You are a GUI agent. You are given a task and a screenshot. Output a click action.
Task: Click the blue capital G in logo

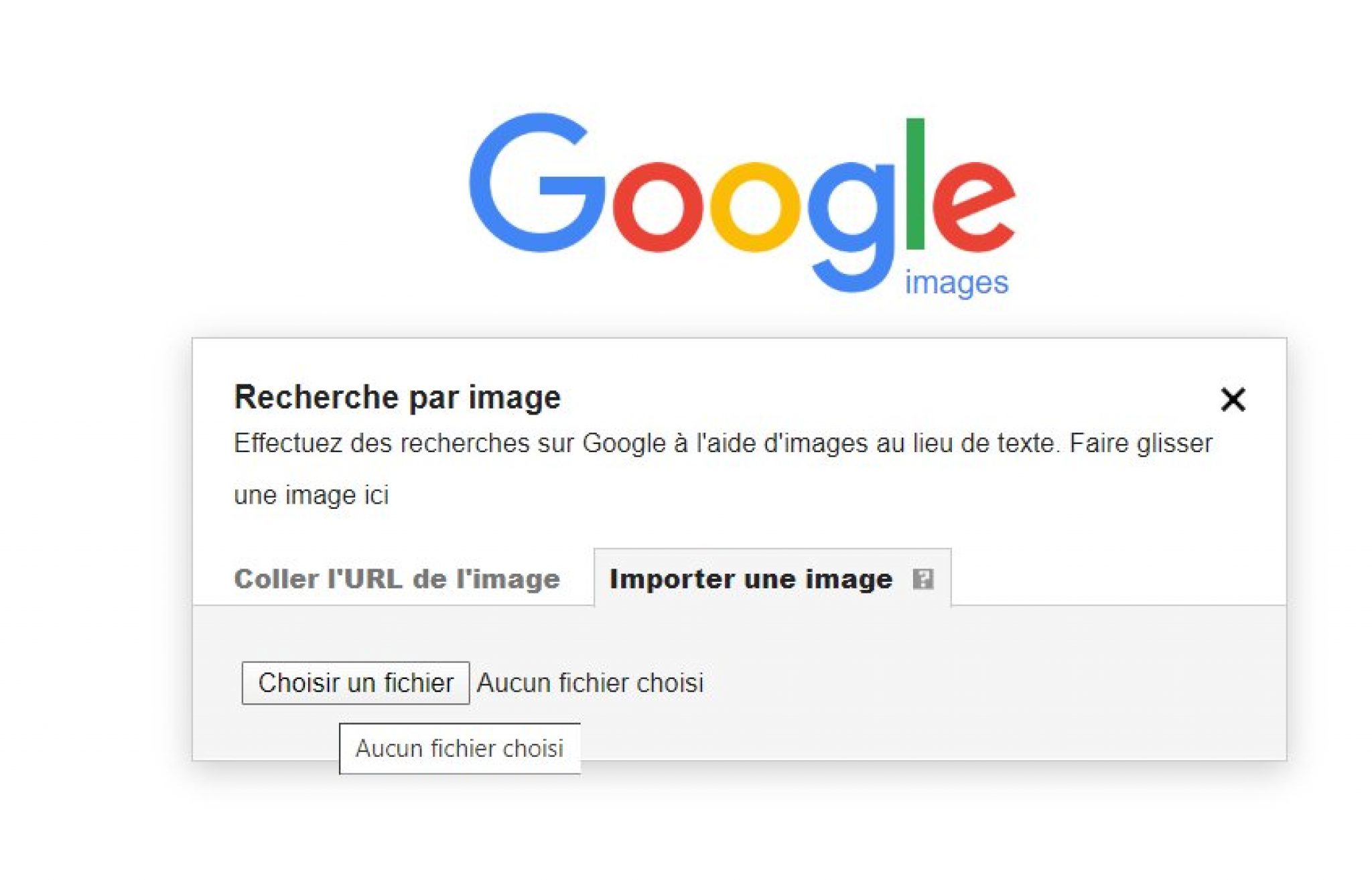point(536,183)
